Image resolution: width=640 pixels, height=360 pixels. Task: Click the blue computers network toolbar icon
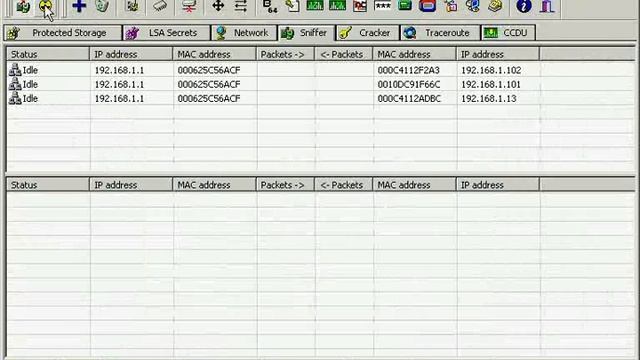click(472, 6)
